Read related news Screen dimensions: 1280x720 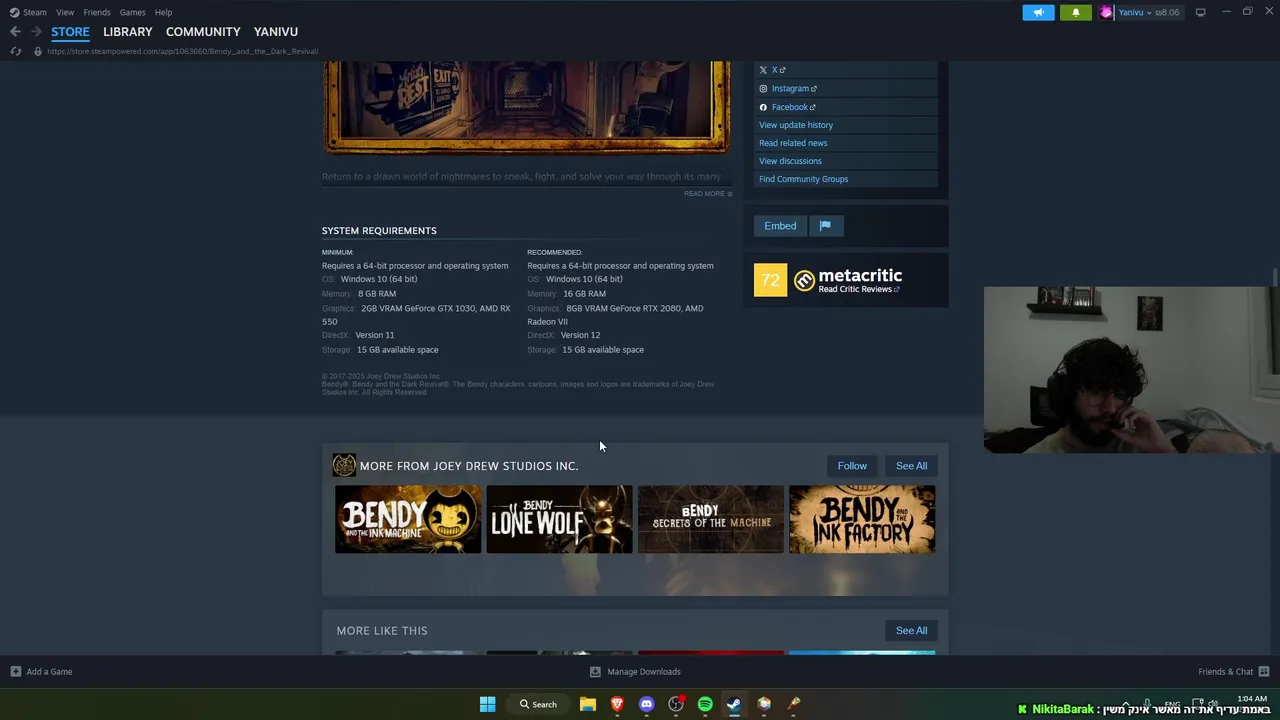click(793, 143)
